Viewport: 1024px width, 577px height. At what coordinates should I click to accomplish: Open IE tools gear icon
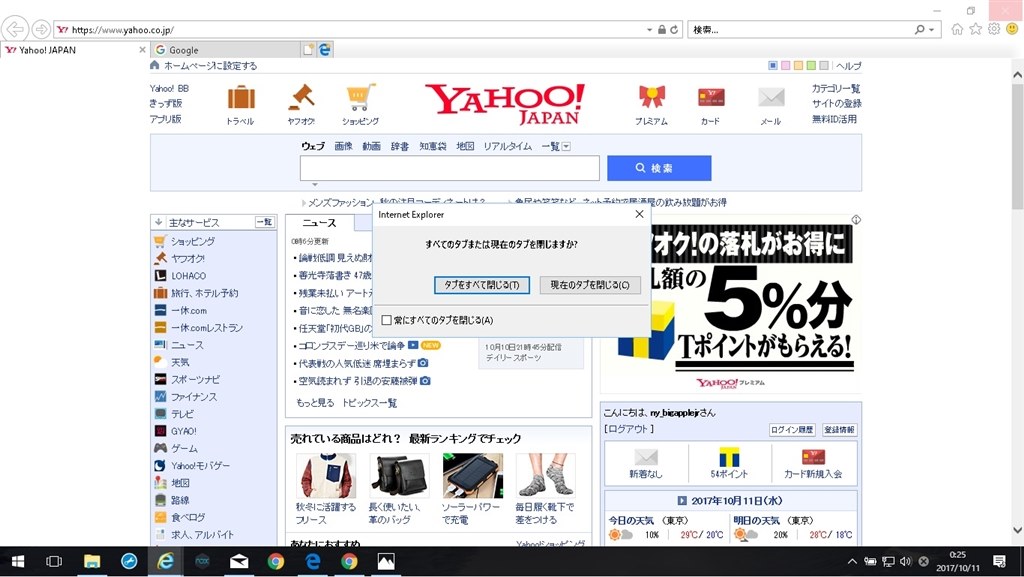(x=994, y=29)
